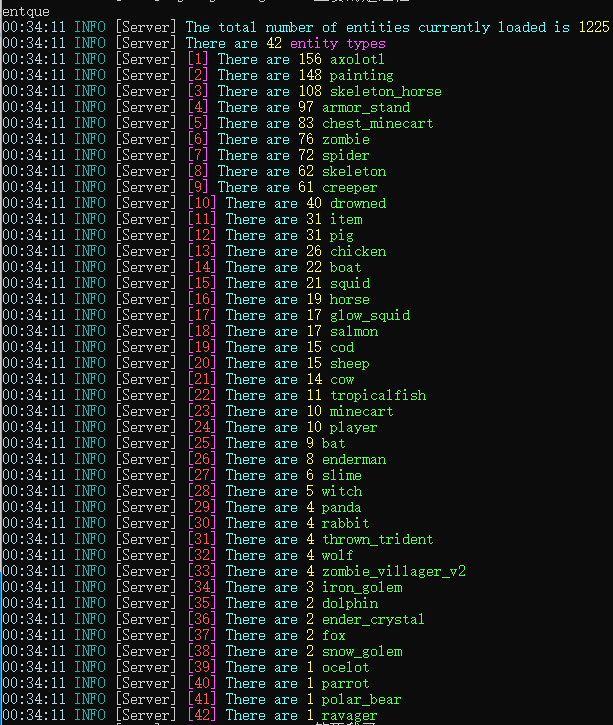Click the painting count 148
Image resolution: width=613 pixels, height=725 pixels.
[x=310, y=75]
